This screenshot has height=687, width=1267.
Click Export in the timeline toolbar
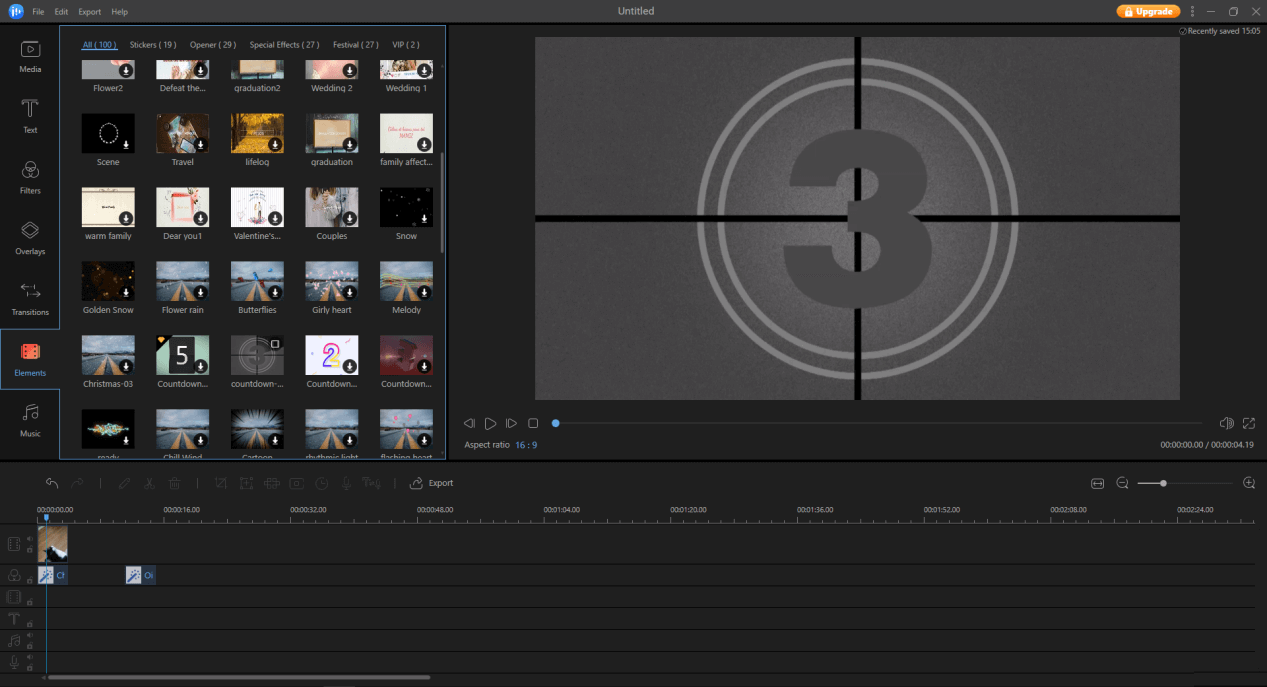click(x=432, y=483)
